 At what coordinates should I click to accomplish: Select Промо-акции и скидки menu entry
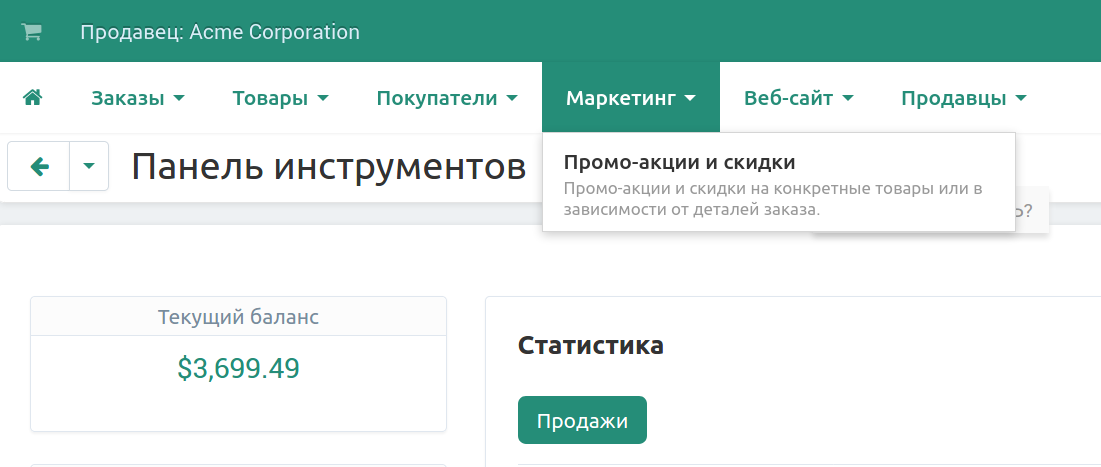point(679,162)
